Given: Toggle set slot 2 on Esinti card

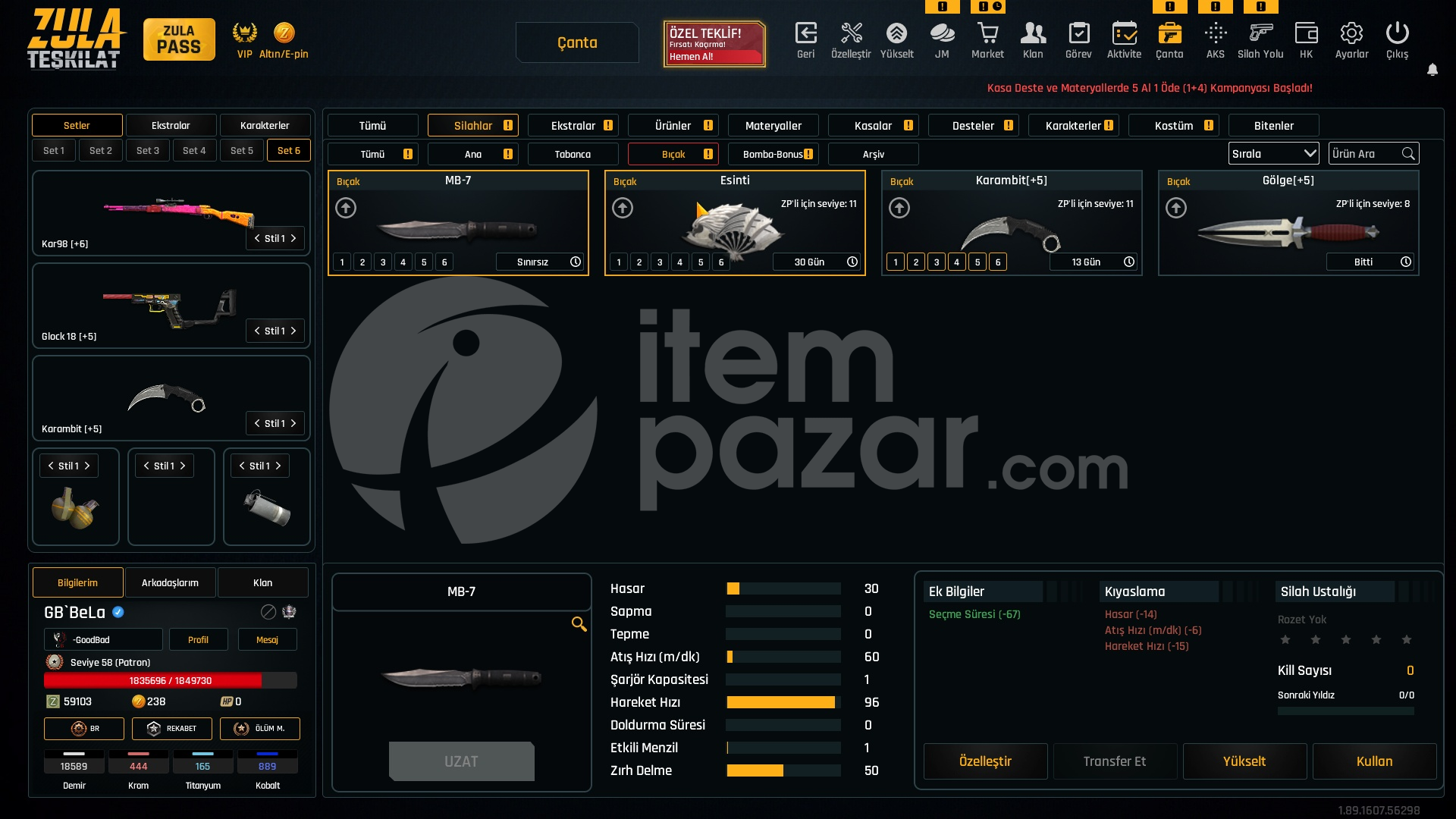Looking at the screenshot, I should tap(639, 262).
